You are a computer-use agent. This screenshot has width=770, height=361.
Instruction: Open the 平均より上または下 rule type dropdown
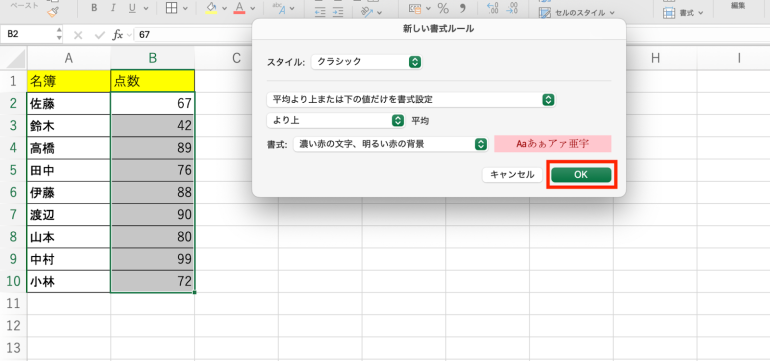coord(411,100)
